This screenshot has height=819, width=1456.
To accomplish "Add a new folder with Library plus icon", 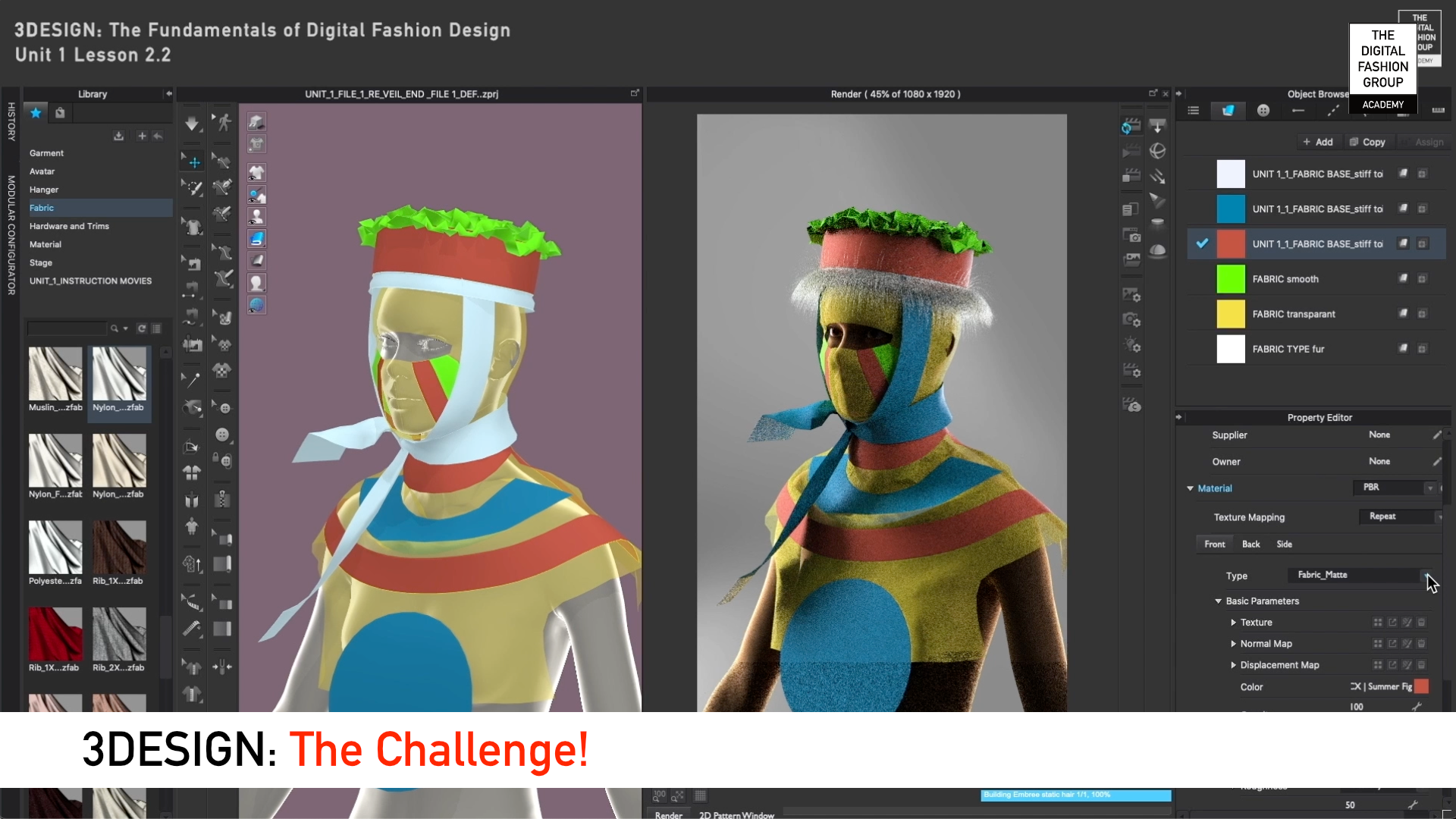I will (x=142, y=136).
